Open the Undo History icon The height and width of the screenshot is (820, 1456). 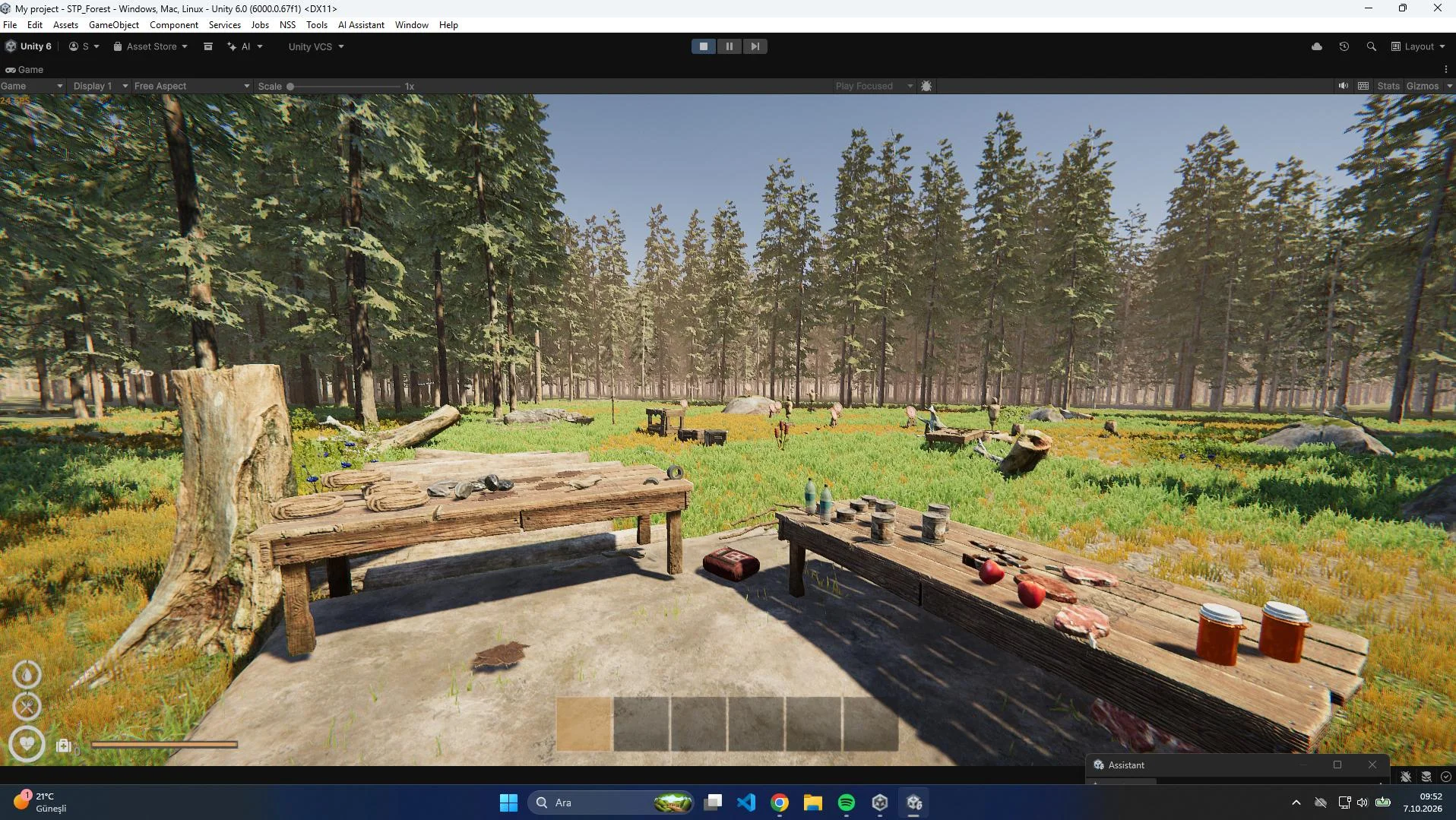click(x=1344, y=46)
